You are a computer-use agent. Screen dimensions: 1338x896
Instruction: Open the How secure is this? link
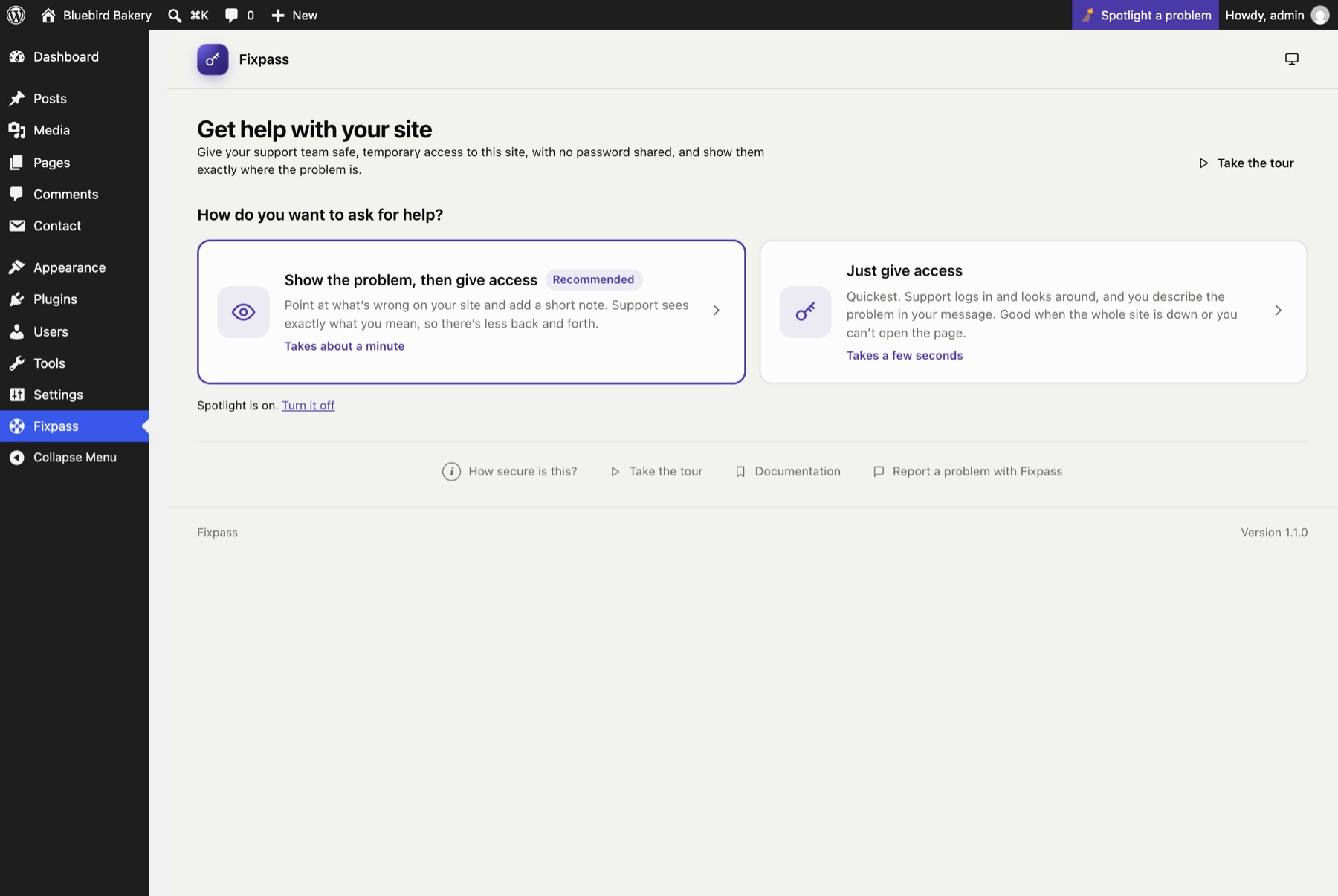(x=510, y=472)
